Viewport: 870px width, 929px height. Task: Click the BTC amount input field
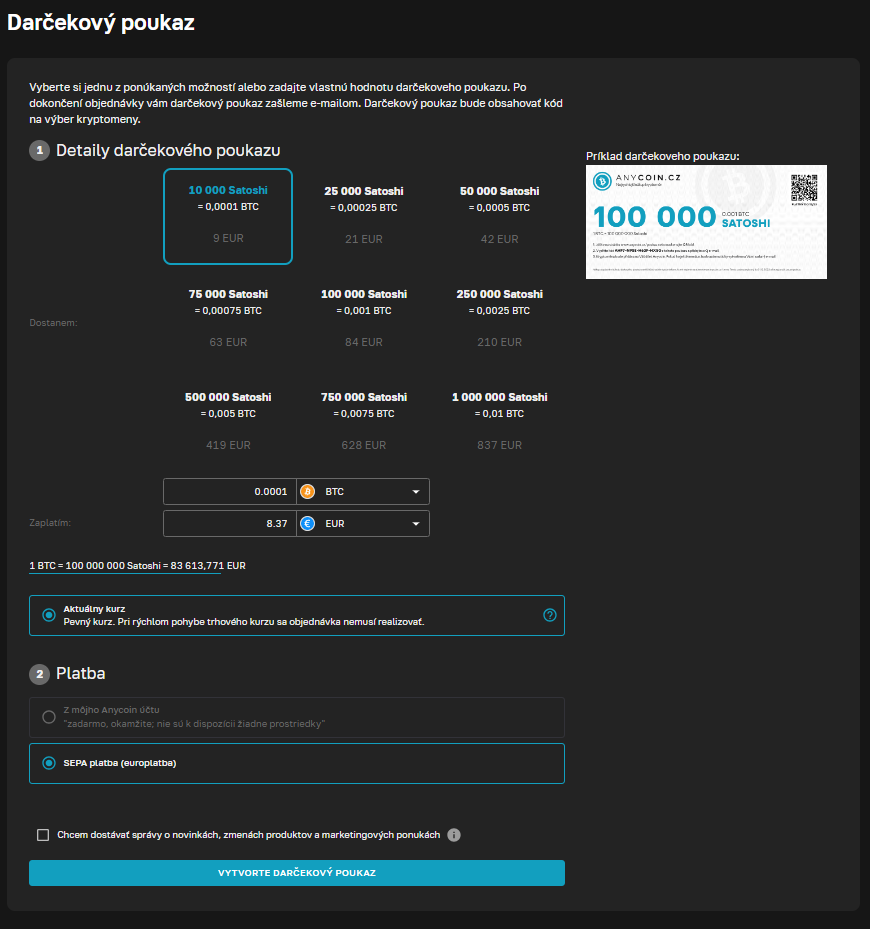point(229,491)
